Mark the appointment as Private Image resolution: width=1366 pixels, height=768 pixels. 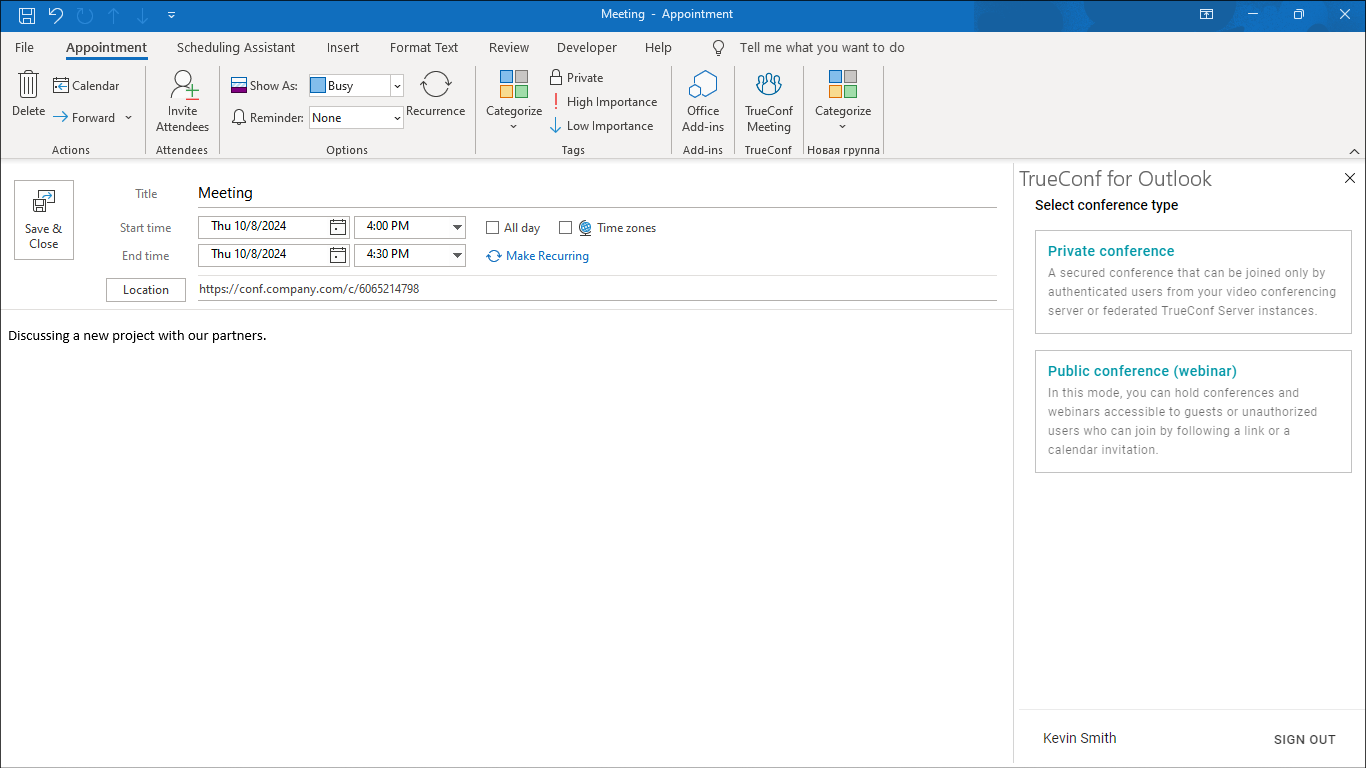coord(576,78)
